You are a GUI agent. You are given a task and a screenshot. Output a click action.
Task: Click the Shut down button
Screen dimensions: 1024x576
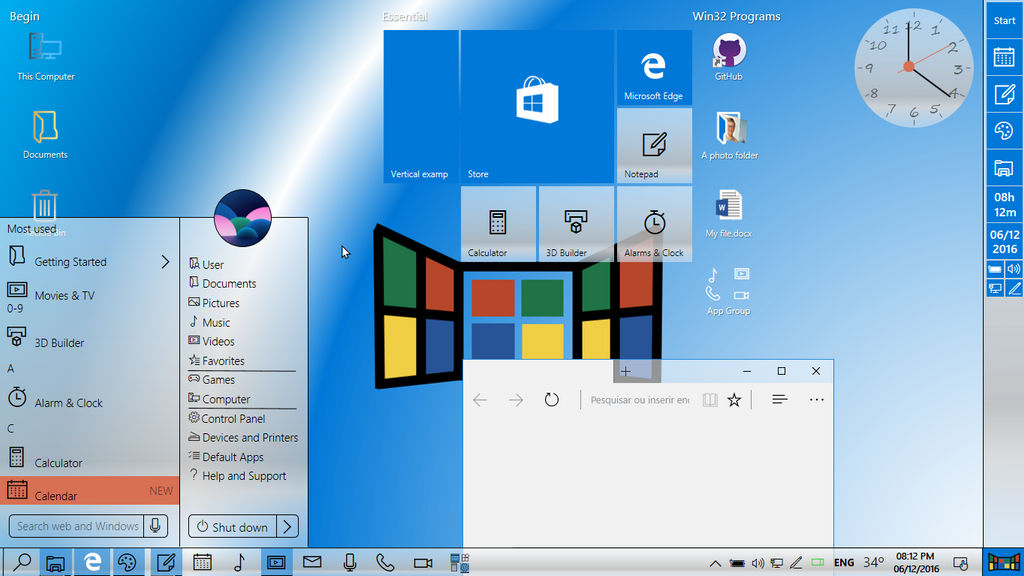(232, 526)
